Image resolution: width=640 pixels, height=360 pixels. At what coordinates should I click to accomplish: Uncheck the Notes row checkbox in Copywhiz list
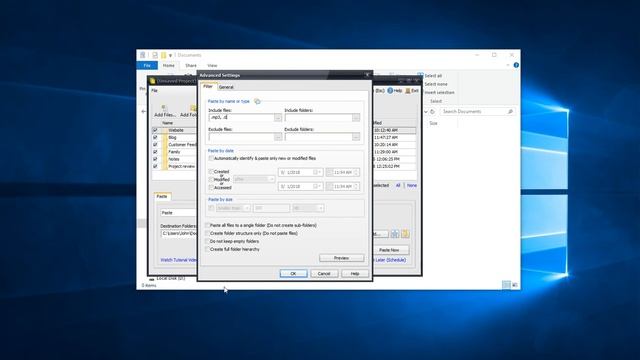pos(155,159)
